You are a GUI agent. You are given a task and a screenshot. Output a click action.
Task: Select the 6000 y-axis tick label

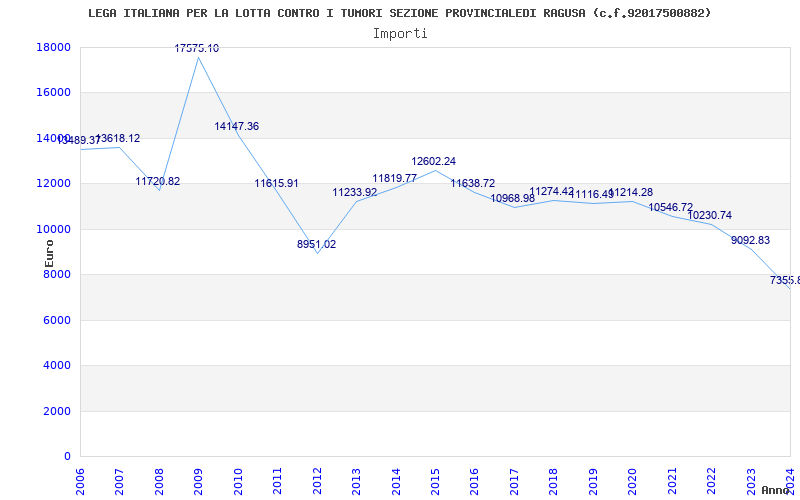[x=56, y=320]
